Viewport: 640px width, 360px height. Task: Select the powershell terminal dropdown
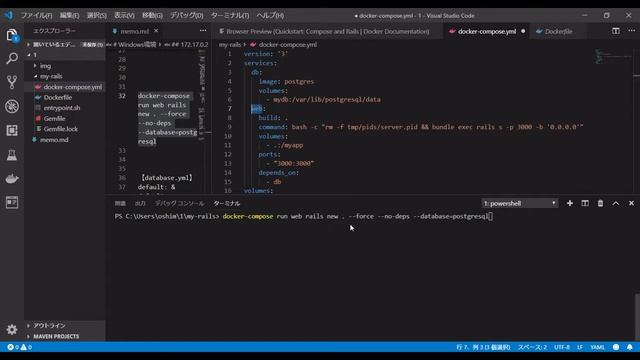[520, 203]
